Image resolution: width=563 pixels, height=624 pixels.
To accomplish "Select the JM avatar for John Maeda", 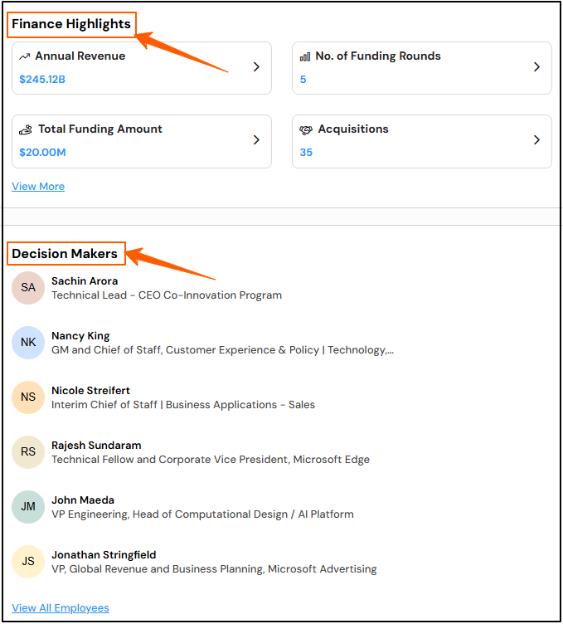I will pyautogui.click(x=28, y=507).
